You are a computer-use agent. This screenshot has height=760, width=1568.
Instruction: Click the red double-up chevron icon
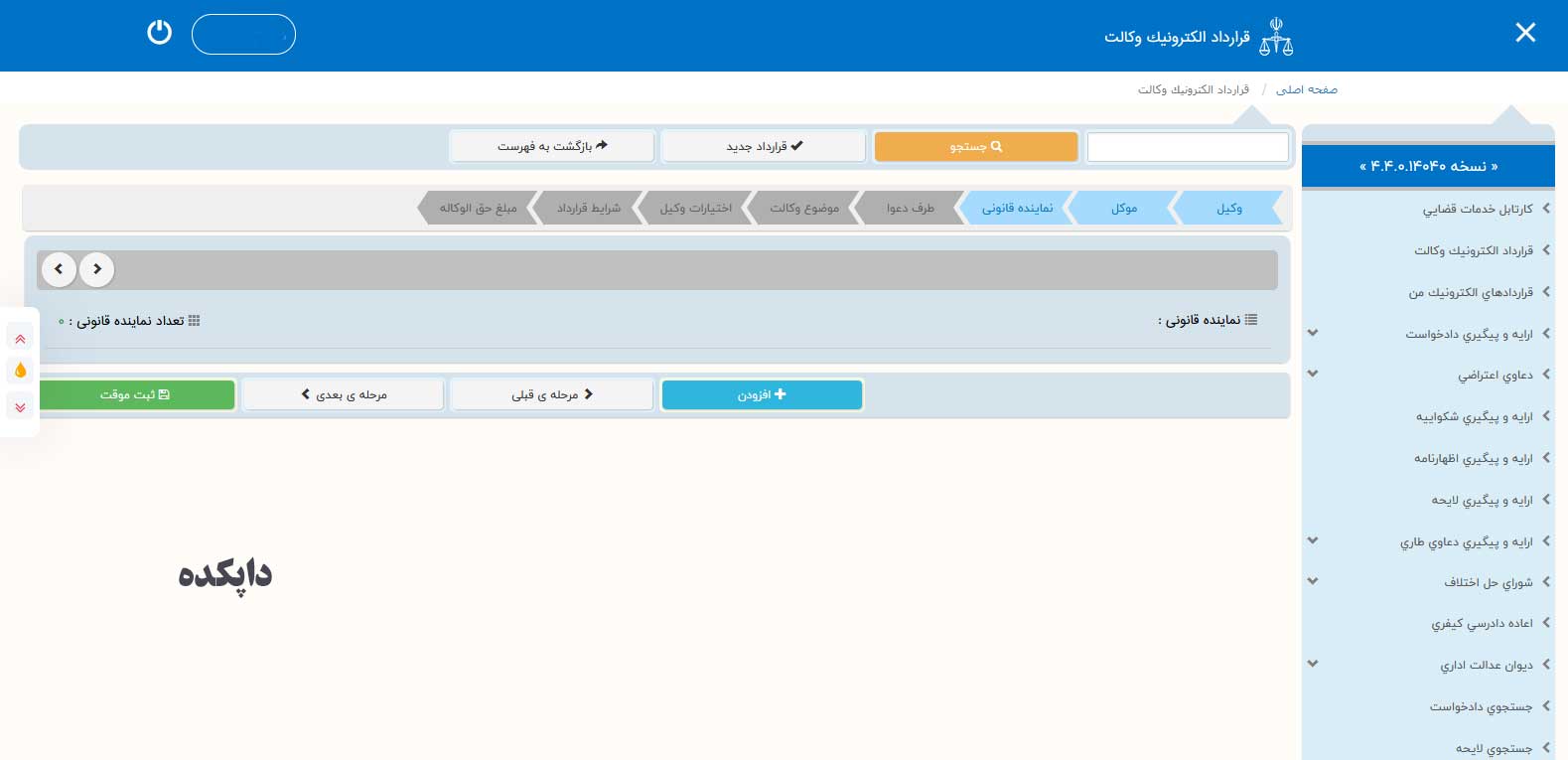pos(20,339)
